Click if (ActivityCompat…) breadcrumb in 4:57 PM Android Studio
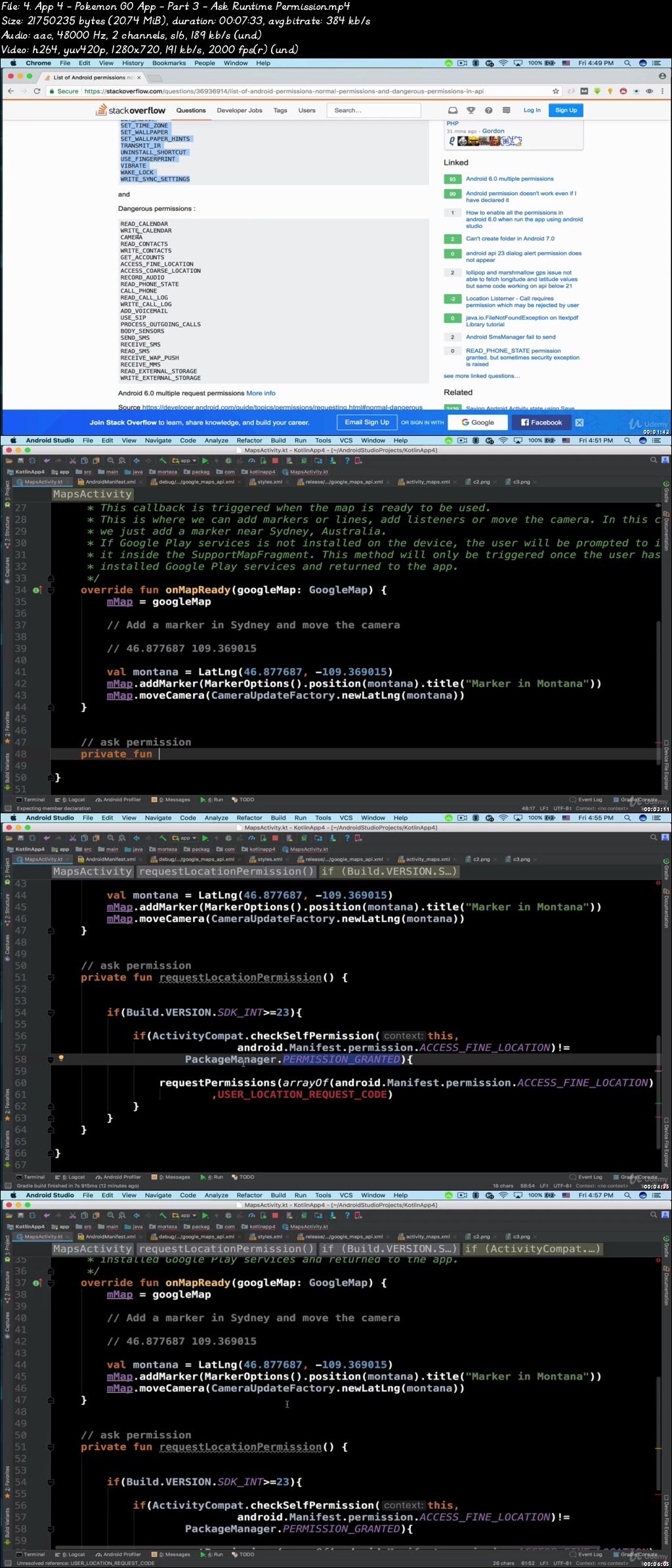Image resolution: width=672 pixels, height=1568 pixels. [532, 1248]
